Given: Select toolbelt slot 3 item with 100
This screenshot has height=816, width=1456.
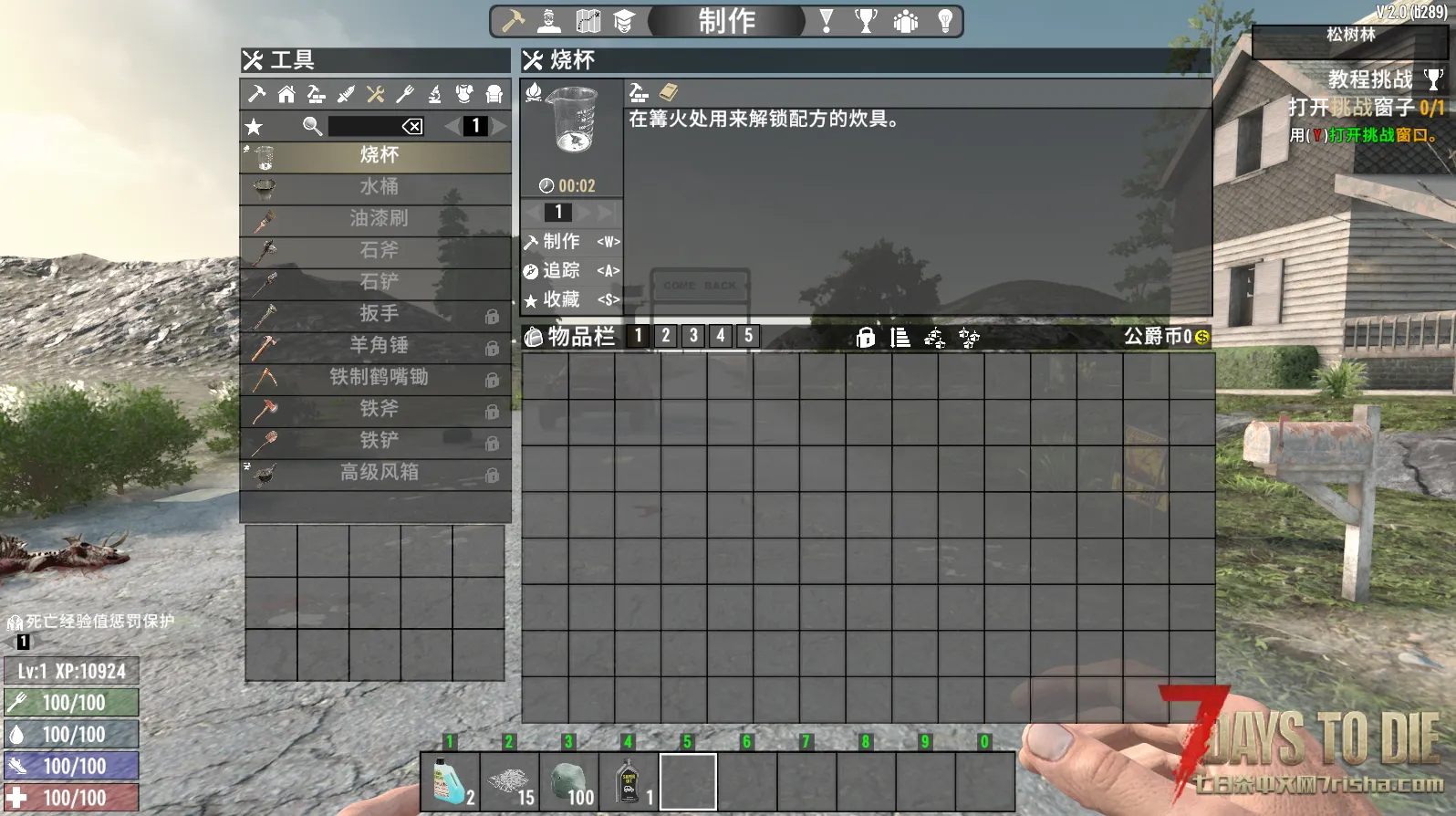Looking at the screenshot, I should pos(568,781).
